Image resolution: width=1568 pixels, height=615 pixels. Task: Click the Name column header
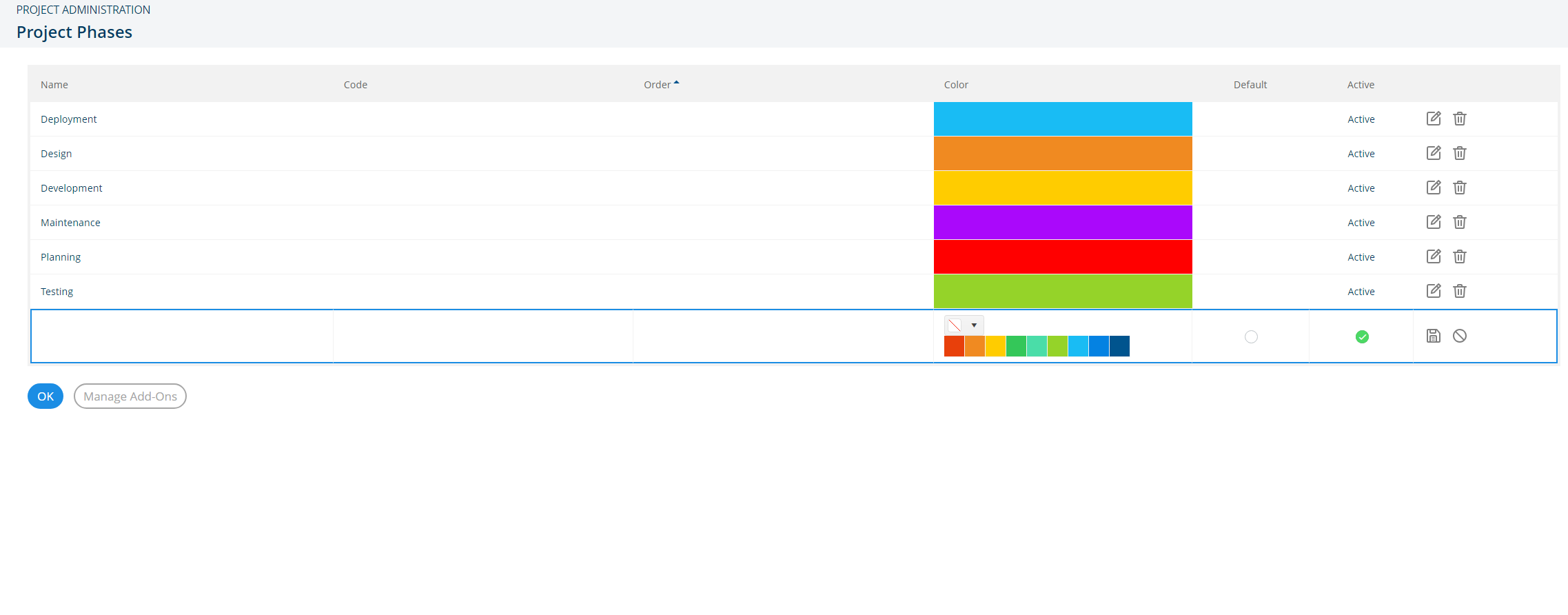coord(54,85)
